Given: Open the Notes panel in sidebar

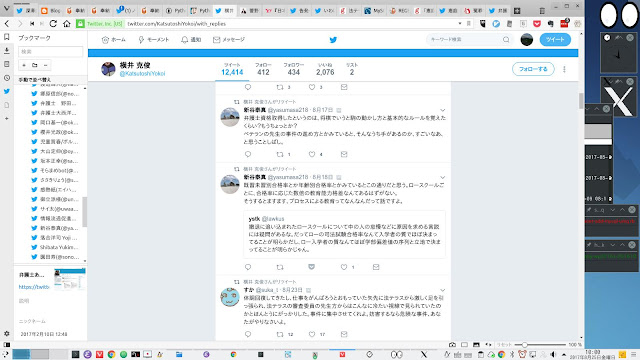Looking at the screenshot, I should tap(7, 64).
